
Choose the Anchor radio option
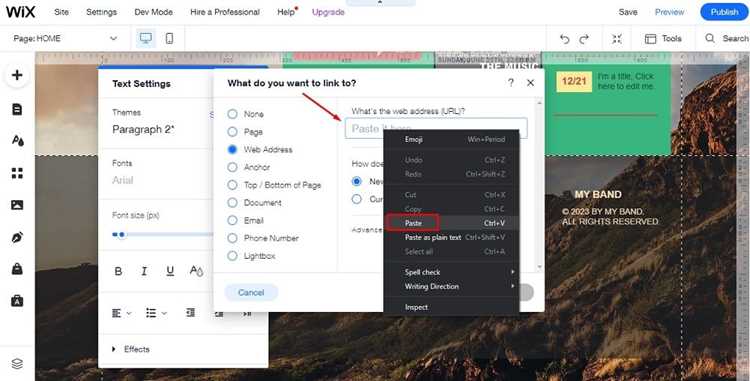(x=249, y=167)
